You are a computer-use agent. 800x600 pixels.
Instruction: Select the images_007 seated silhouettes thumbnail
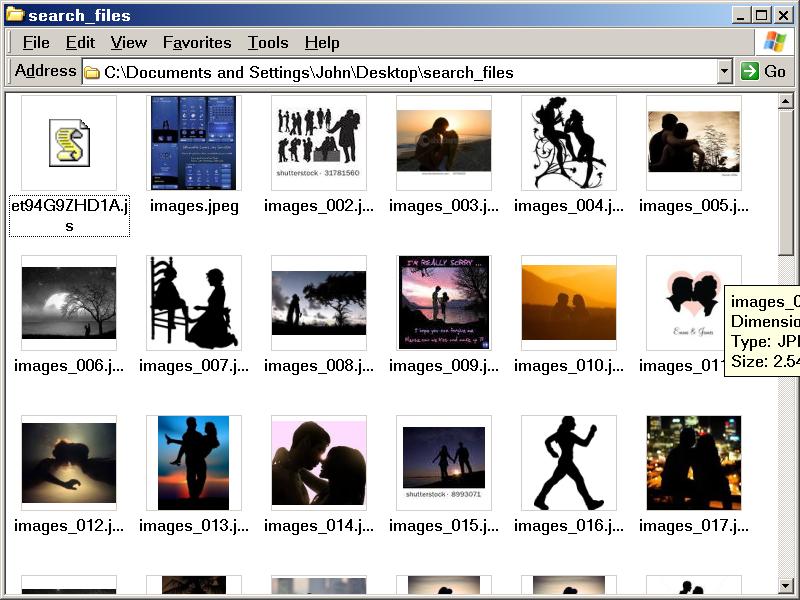194,303
